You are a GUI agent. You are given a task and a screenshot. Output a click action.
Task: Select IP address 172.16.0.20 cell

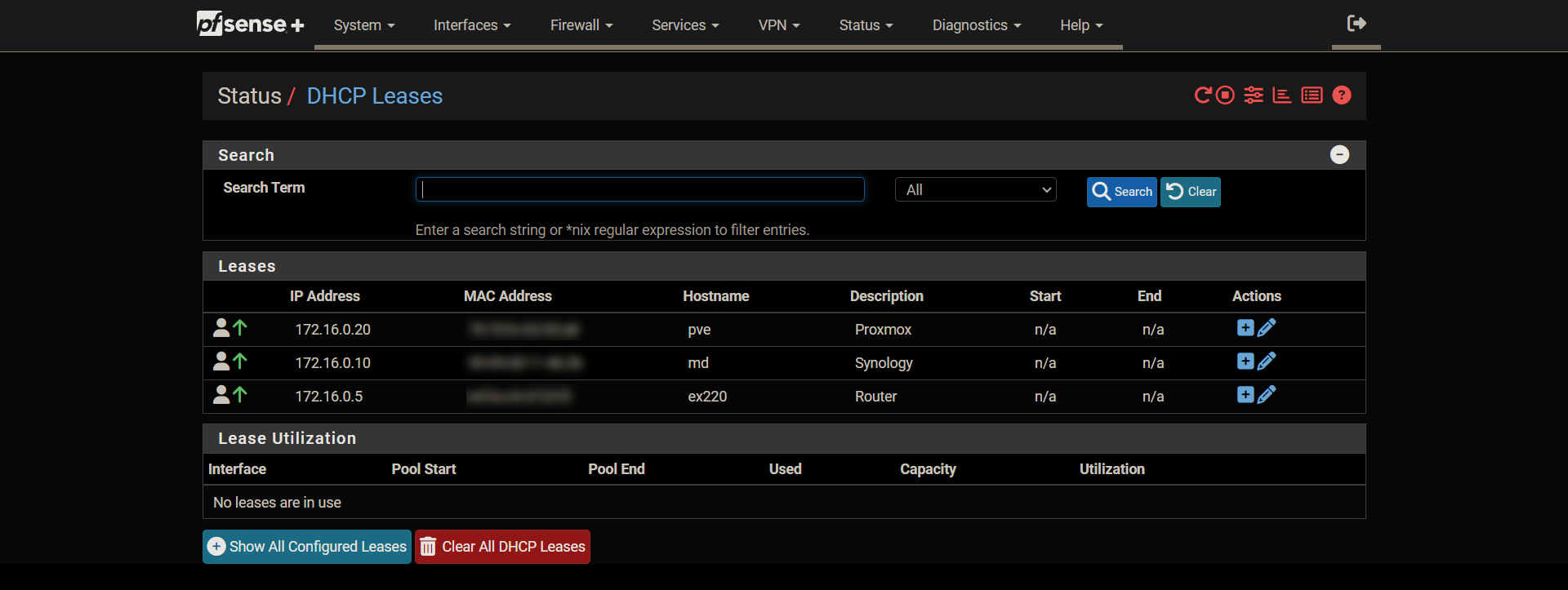(333, 330)
